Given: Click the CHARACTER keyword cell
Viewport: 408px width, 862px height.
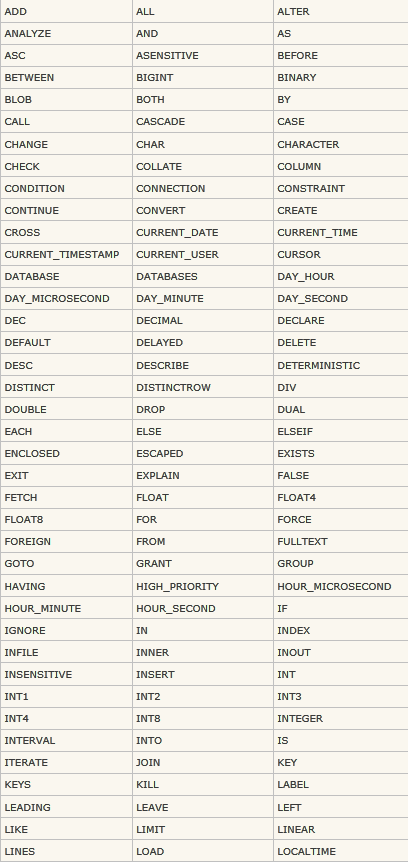Looking at the screenshot, I should [341, 144].
